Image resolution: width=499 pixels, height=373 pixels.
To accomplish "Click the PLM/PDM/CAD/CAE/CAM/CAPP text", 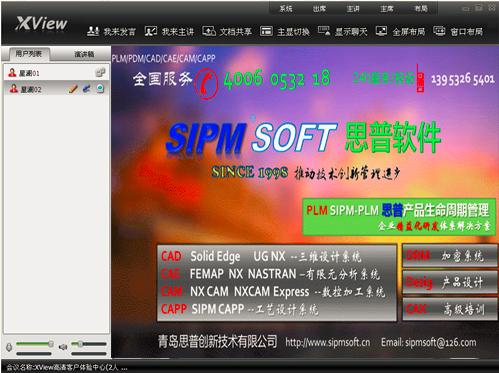I will click(x=164, y=59).
